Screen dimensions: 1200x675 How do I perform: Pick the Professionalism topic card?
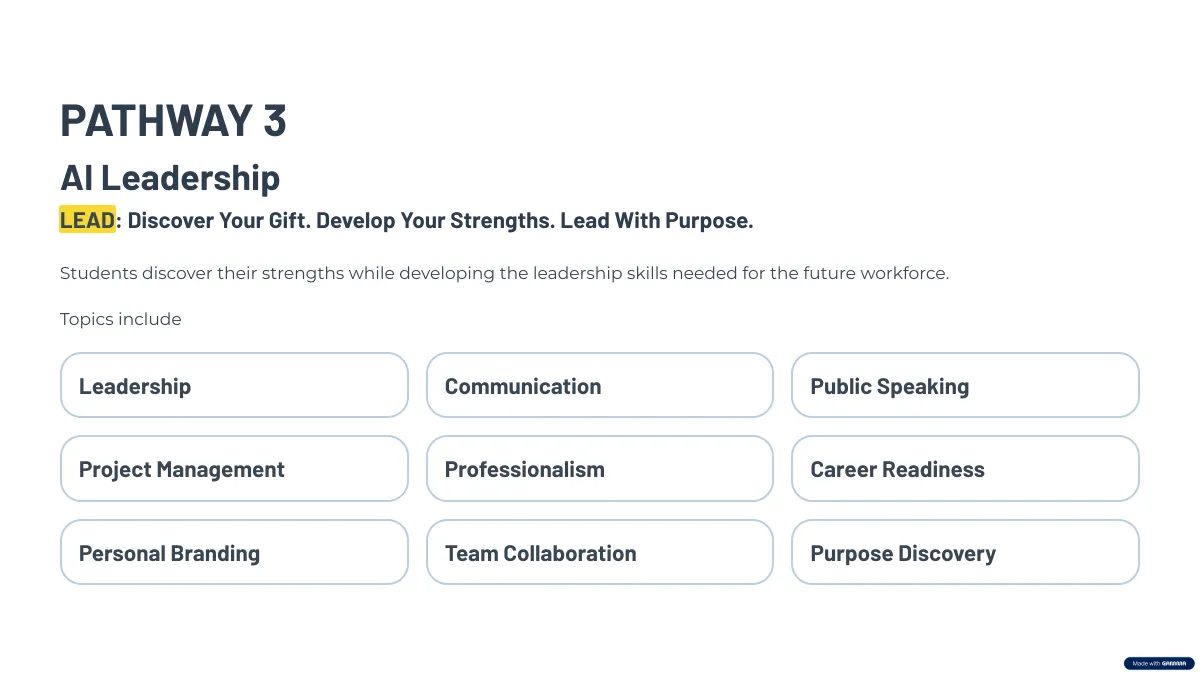(x=600, y=468)
